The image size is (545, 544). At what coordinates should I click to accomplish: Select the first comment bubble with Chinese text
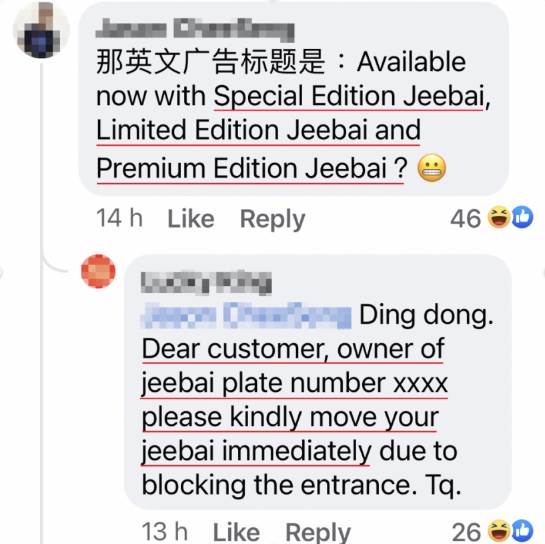(294, 99)
